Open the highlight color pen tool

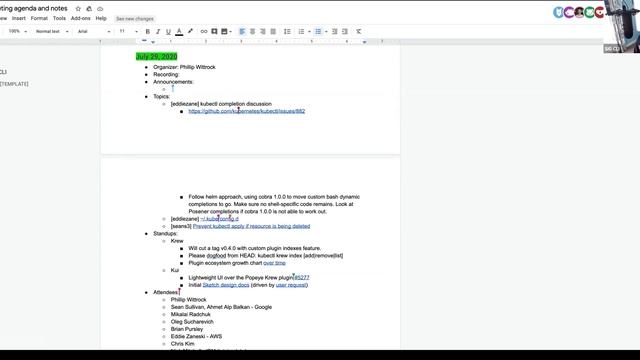tap(190, 31)
